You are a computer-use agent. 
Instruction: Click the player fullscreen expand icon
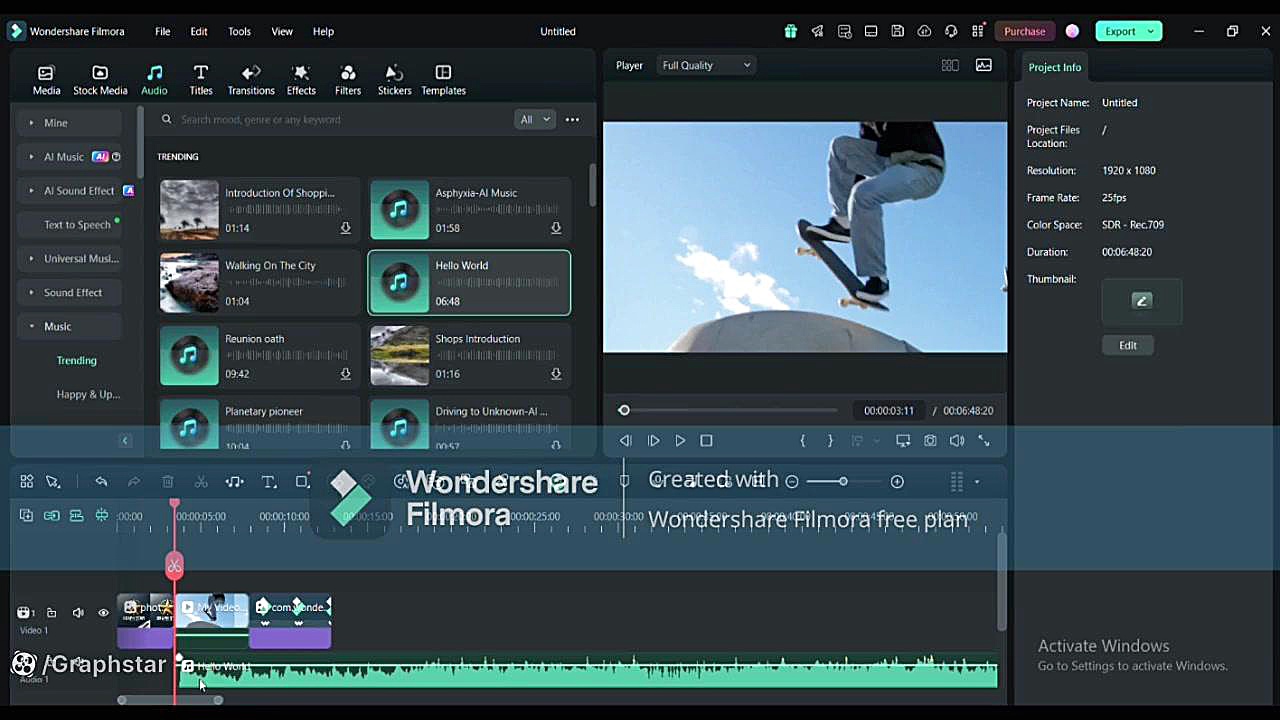pos(984,441)
